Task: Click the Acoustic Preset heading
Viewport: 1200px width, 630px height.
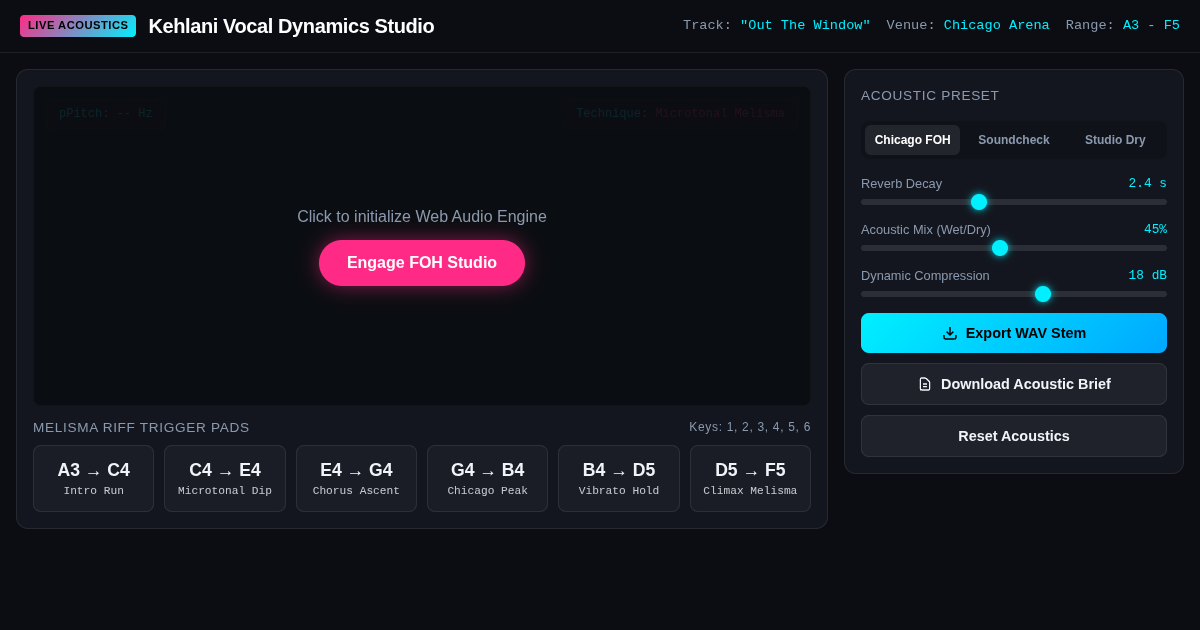Action: coord(930,96)
